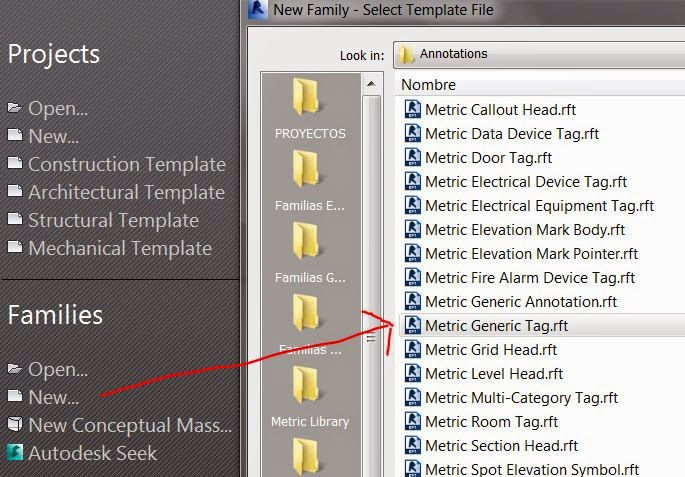The image size is (685, 477).
Task: Click the Metric Callout Head.rft file icon
Action: point(412,109)
